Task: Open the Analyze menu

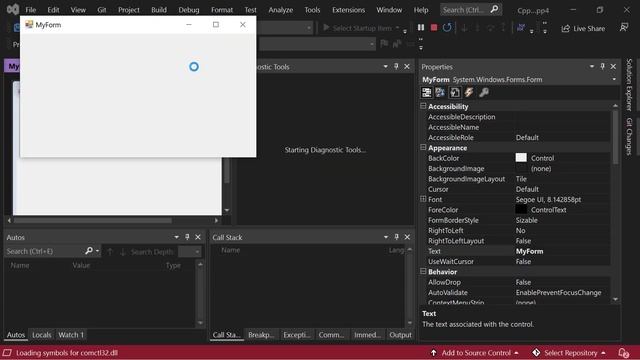Action: (x=280, y=10)
